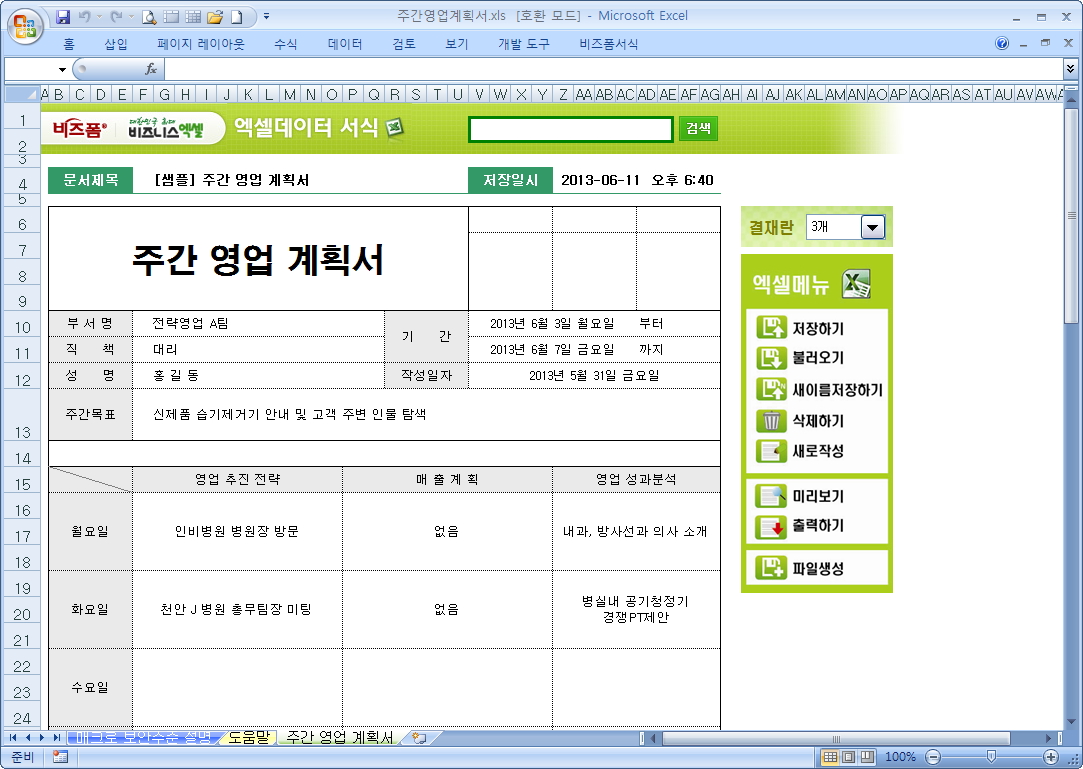Click the zoom out minus button

(932, 757)
